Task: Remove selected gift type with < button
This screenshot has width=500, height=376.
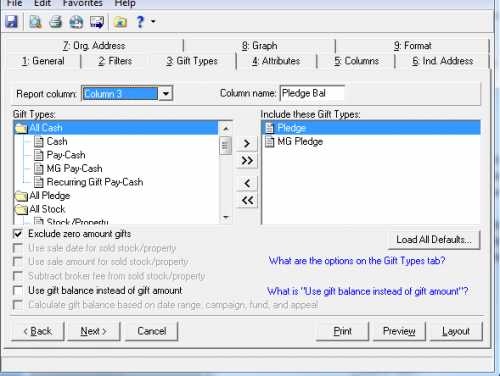Action: point(247,183)
